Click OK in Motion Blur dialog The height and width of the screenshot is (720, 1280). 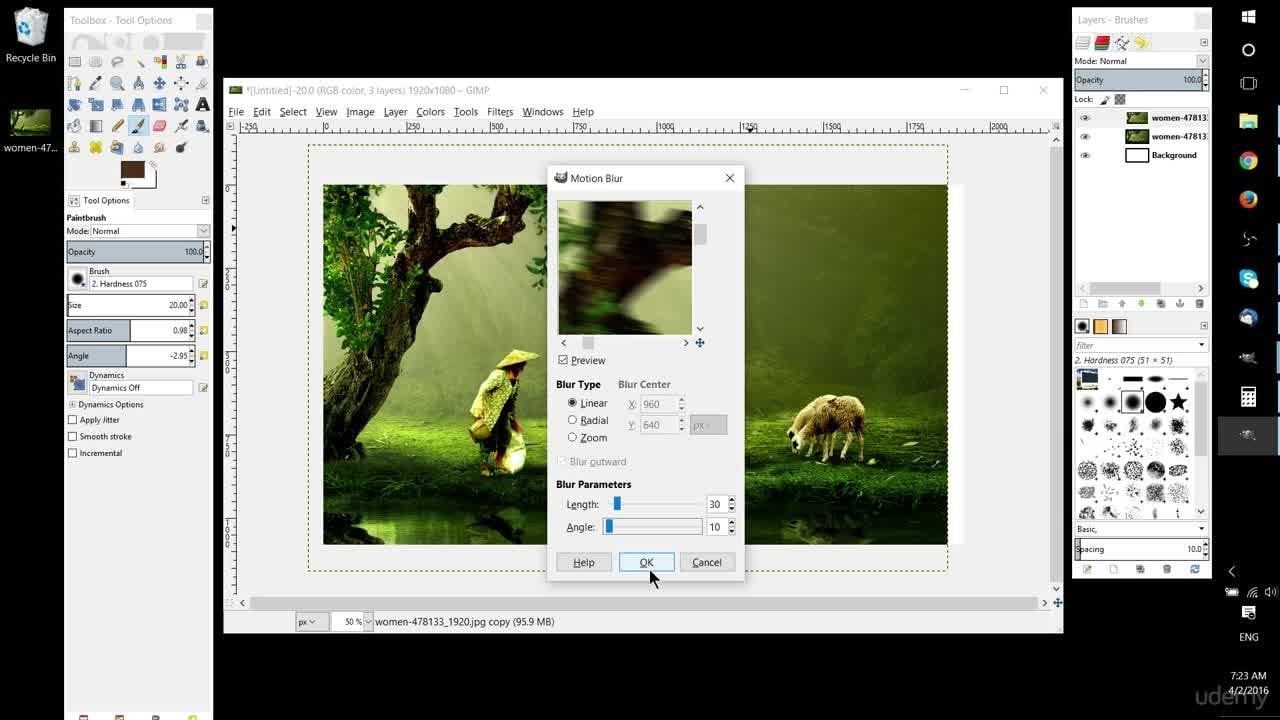click(646, 562)
